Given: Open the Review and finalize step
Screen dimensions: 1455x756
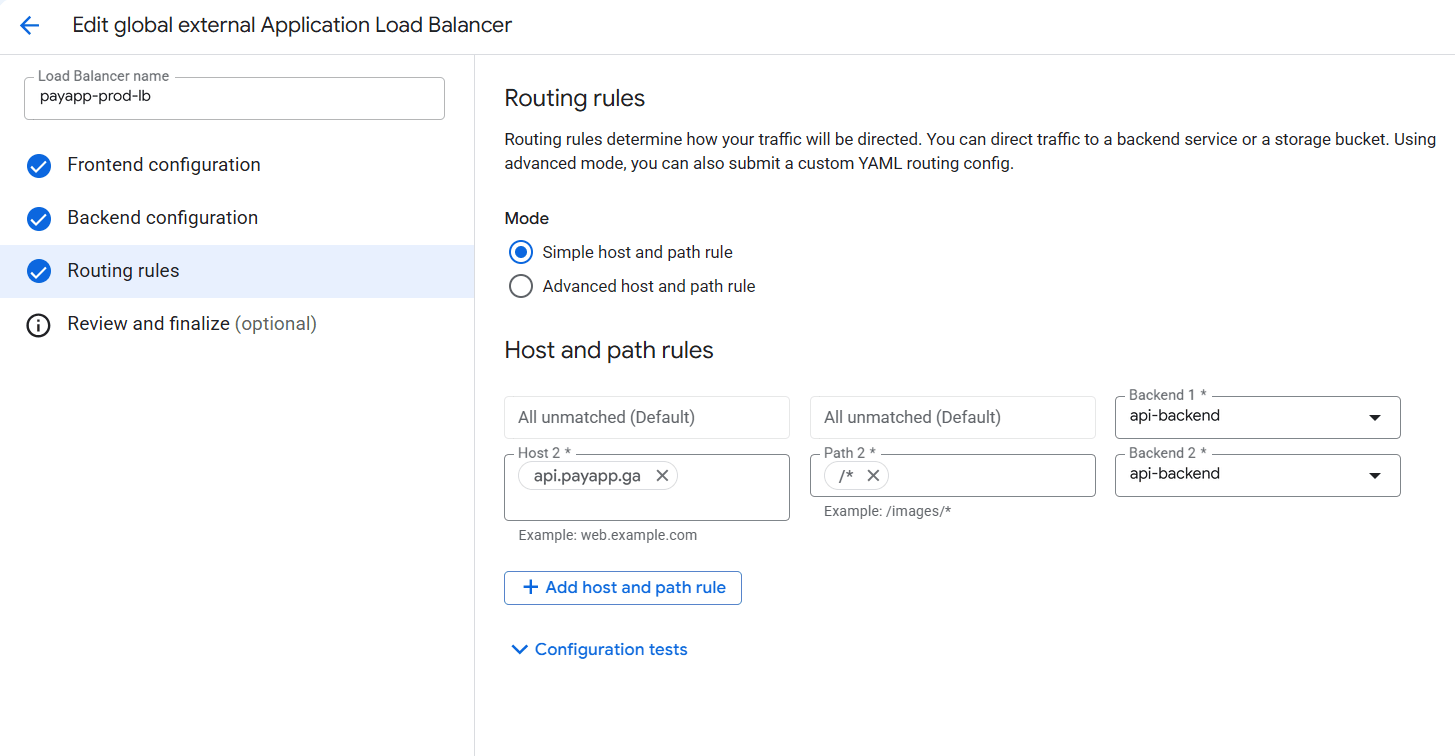Looking at the screenshot, I should 237,324.
